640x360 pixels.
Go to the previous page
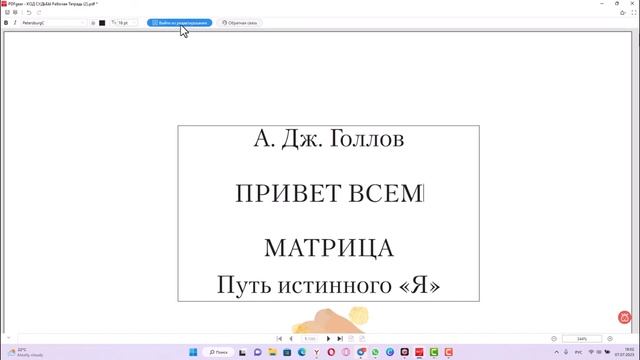[291, 339]
